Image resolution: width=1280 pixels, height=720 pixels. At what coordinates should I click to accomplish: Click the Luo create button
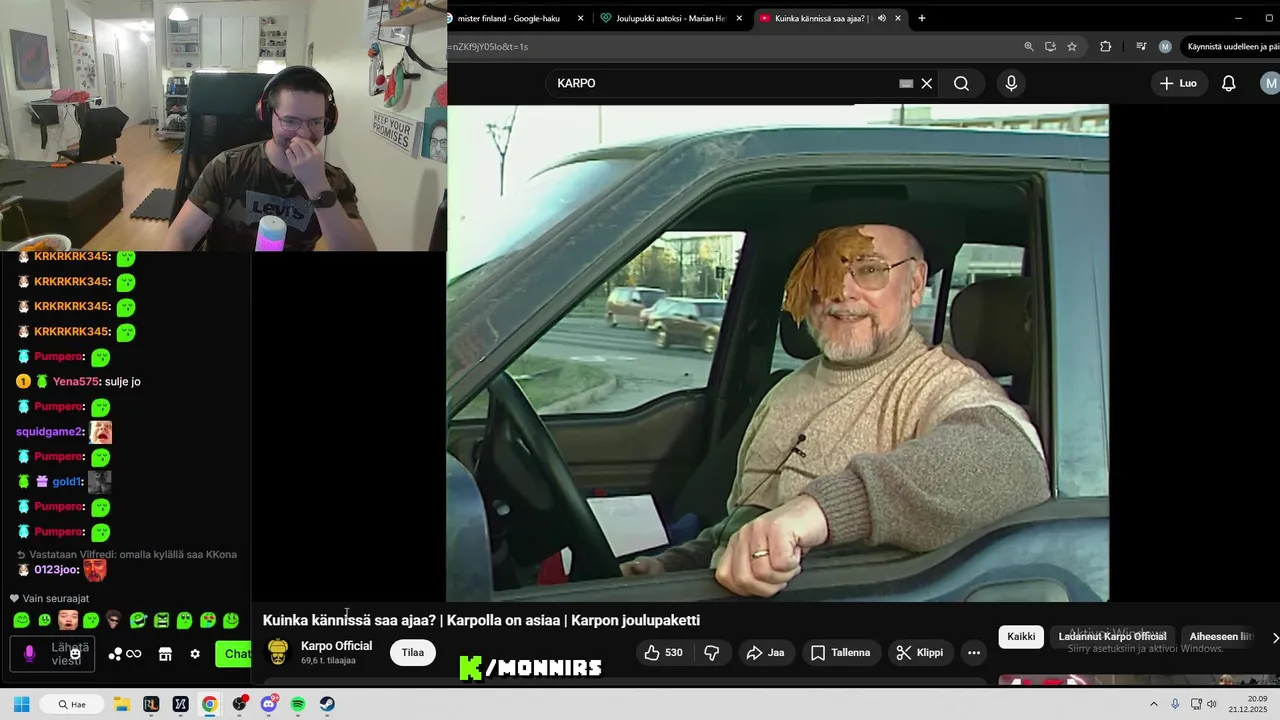(1178, 83)
